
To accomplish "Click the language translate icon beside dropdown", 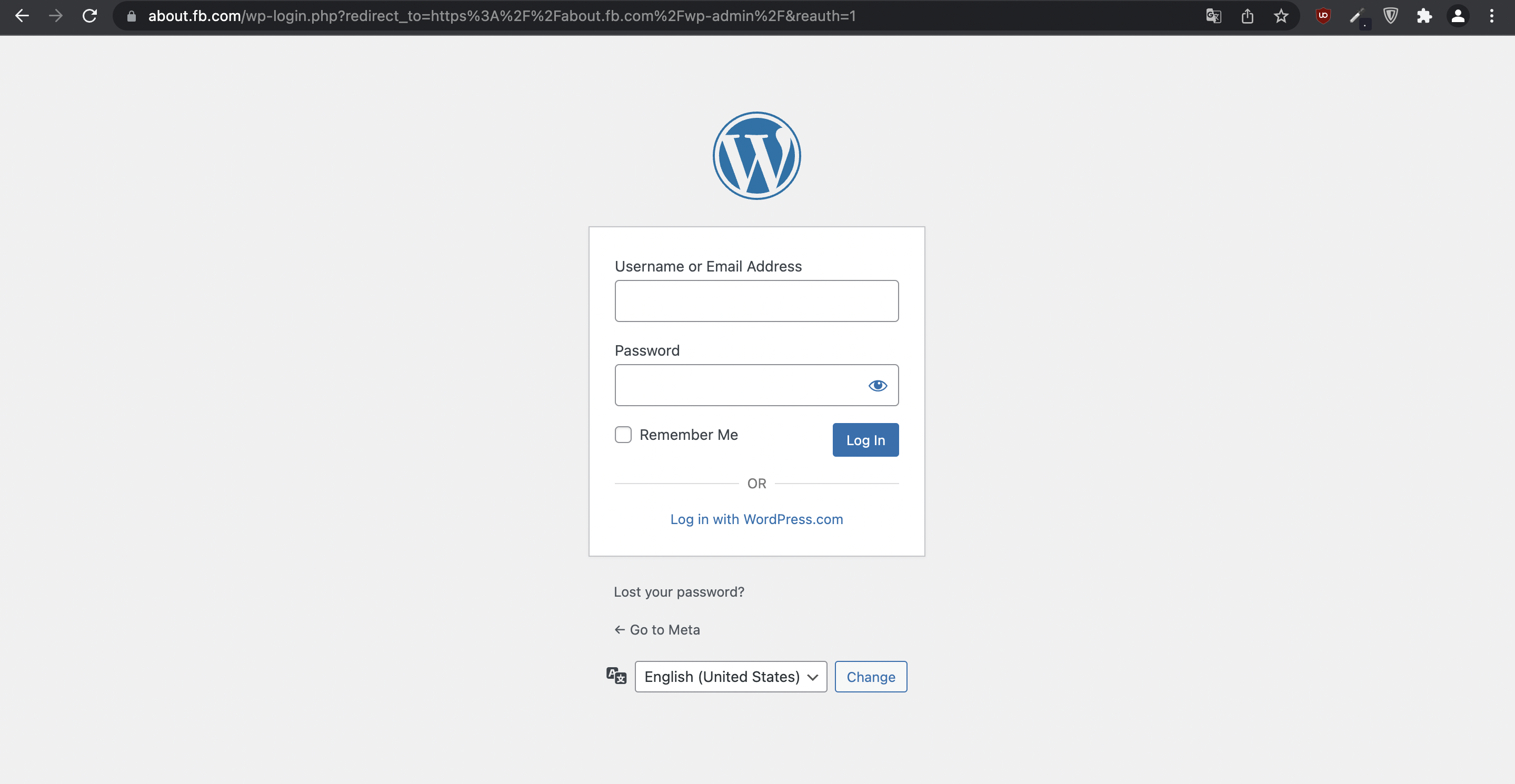I will (616, 676).
